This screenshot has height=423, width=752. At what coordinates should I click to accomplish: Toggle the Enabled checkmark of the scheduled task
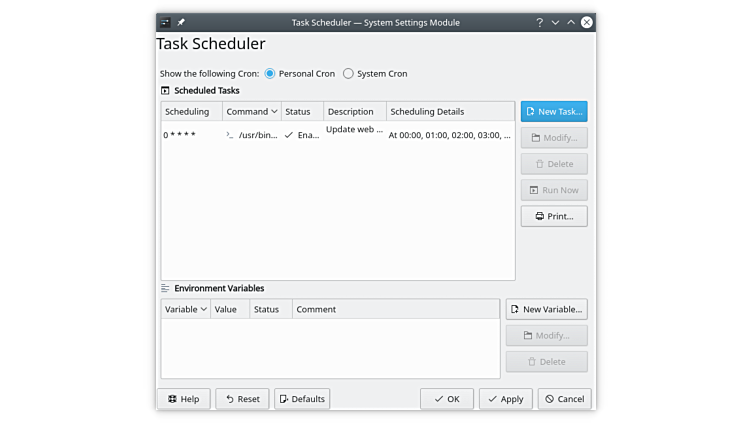(x=289, y=134)
